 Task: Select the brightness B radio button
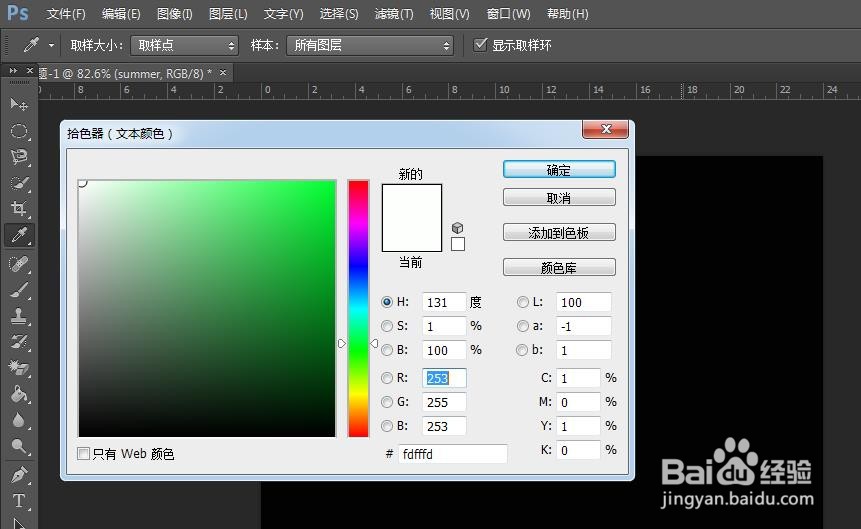(387, 350)
